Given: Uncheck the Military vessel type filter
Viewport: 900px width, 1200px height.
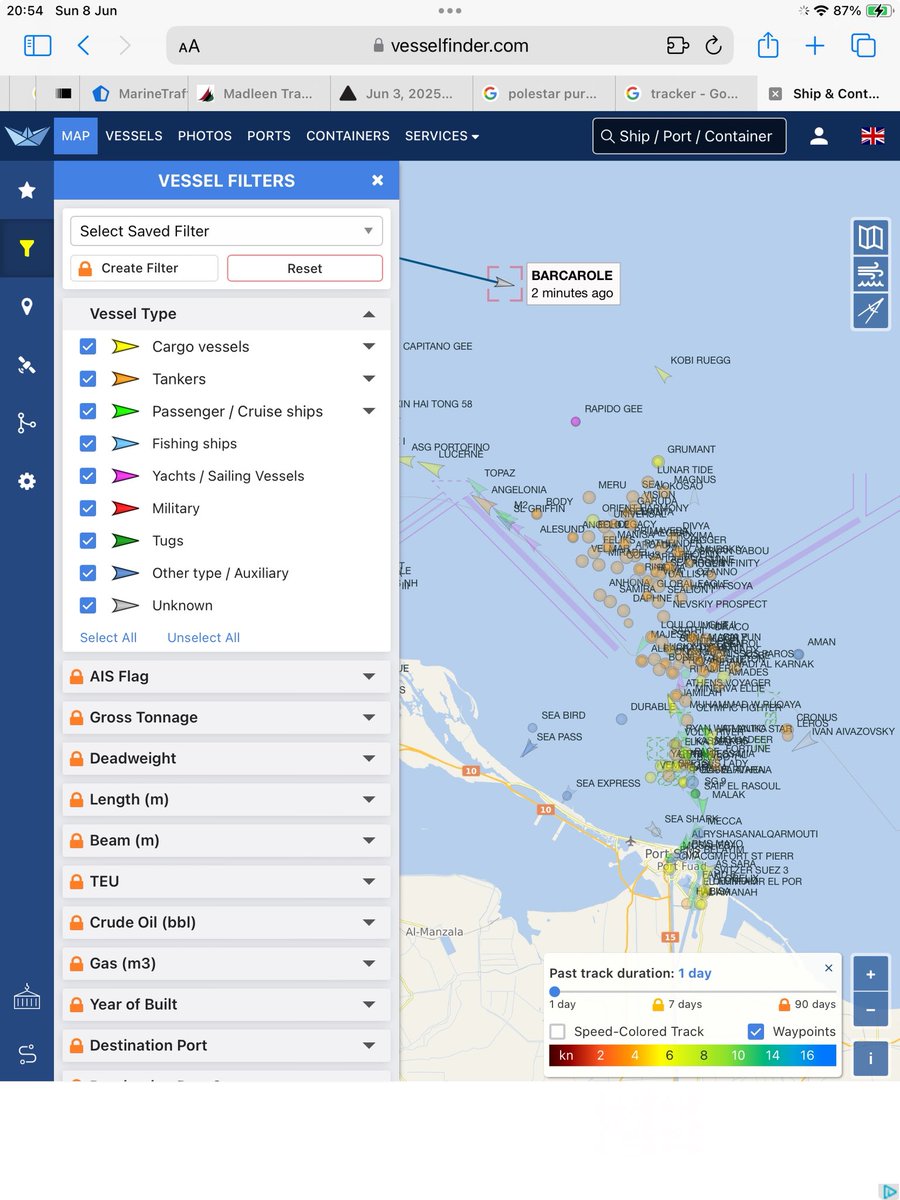Looking at the screenshot, I should click(x=87, y=508).
